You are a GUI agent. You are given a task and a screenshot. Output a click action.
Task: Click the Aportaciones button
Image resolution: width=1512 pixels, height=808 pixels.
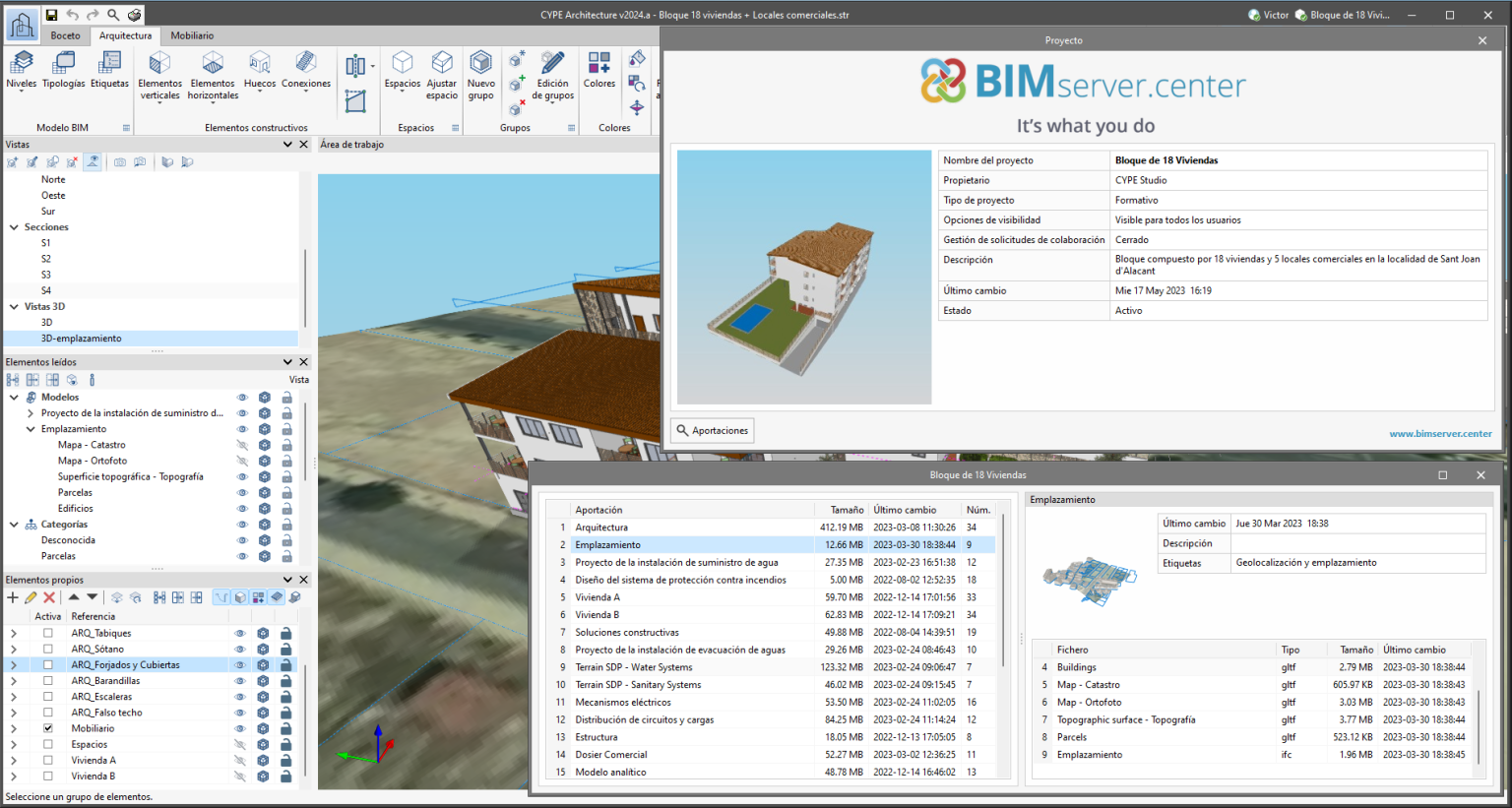(x=712, y=430)
